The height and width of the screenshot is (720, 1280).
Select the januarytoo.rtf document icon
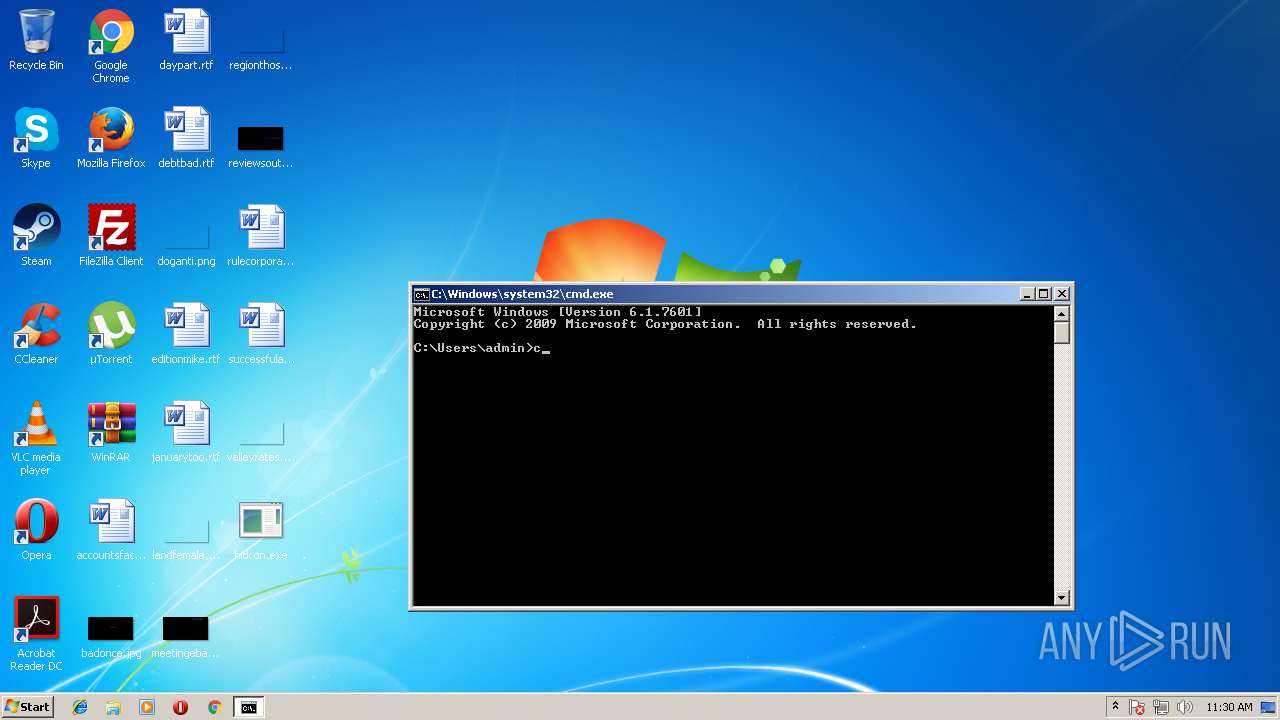click(x=186, y=432)
